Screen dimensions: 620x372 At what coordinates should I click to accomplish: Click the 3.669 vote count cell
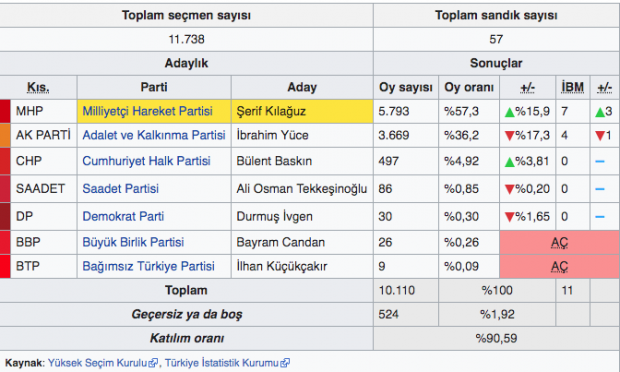(x=406, y=135)
